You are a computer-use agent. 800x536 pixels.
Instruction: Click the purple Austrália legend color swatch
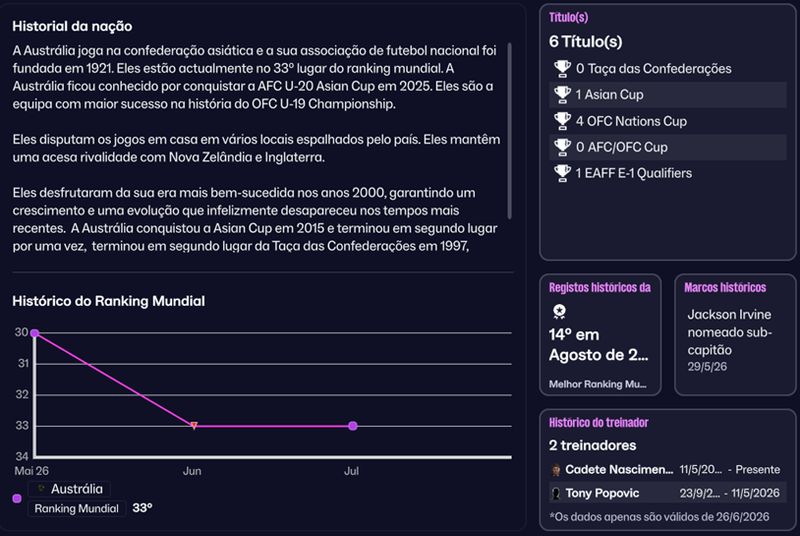point(17,498)
